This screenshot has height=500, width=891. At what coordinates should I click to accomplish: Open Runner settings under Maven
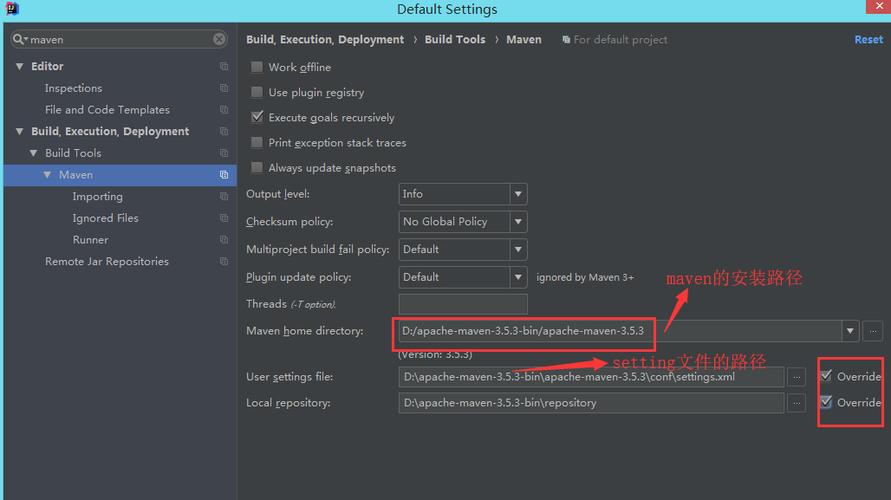pos(90,240)
